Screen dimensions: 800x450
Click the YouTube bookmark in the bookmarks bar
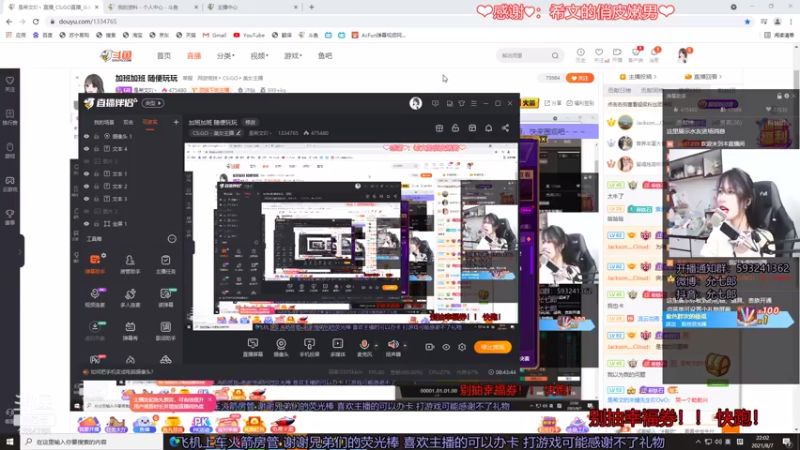tap(249, 35)
